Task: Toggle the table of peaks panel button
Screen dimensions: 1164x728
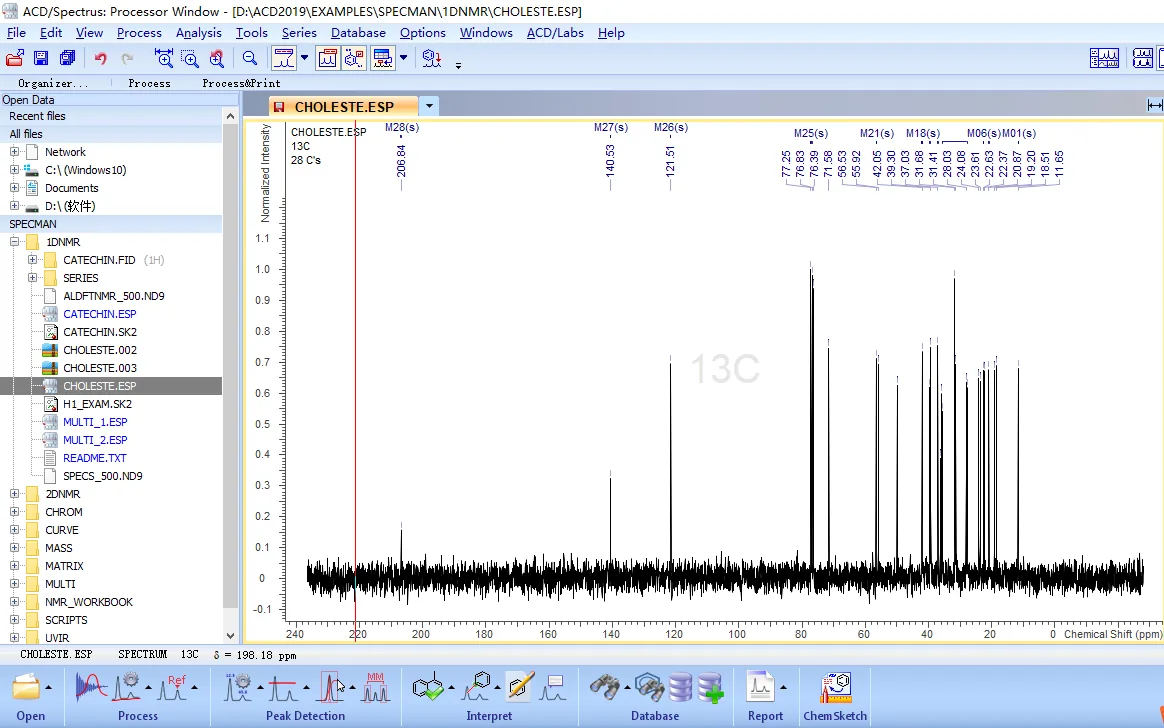Action: (383, 58)
